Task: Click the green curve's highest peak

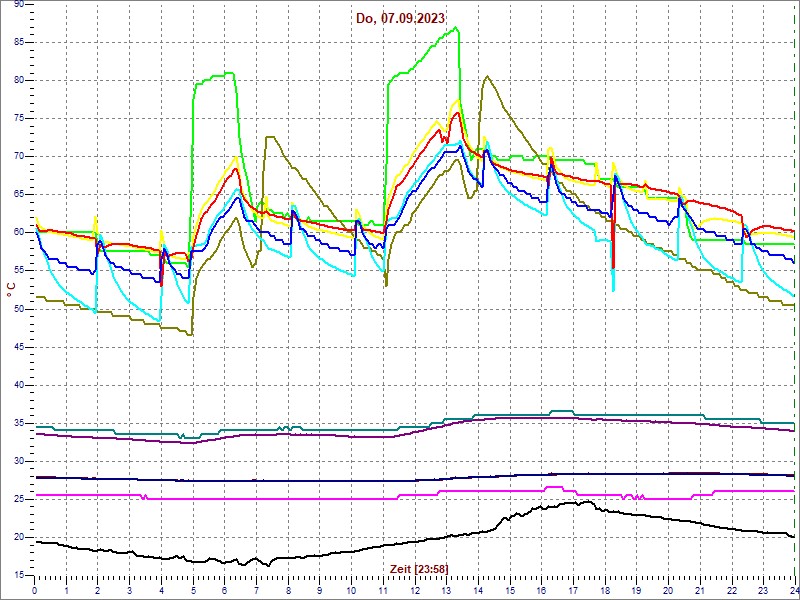Action: 456,28
